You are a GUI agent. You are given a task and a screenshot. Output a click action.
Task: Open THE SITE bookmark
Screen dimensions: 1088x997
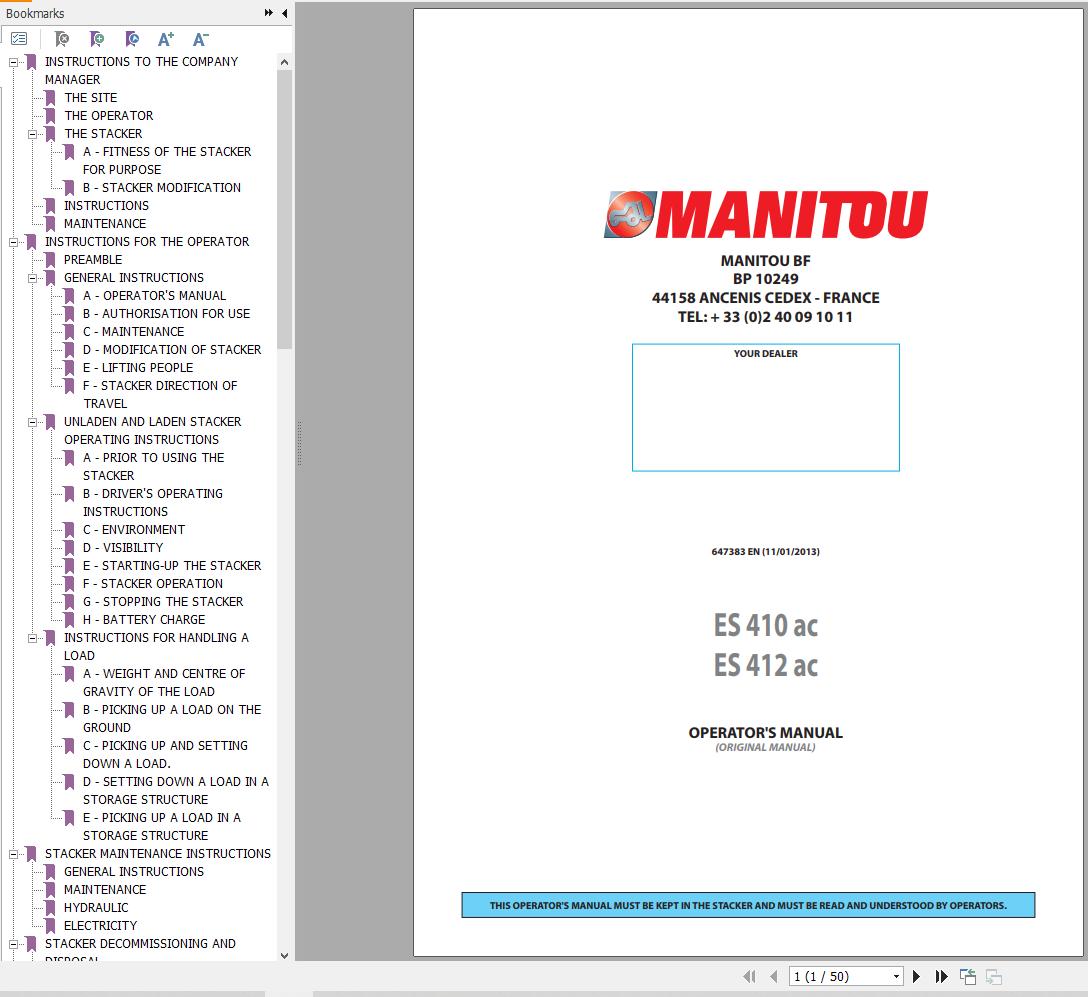[x=90, y=98]
